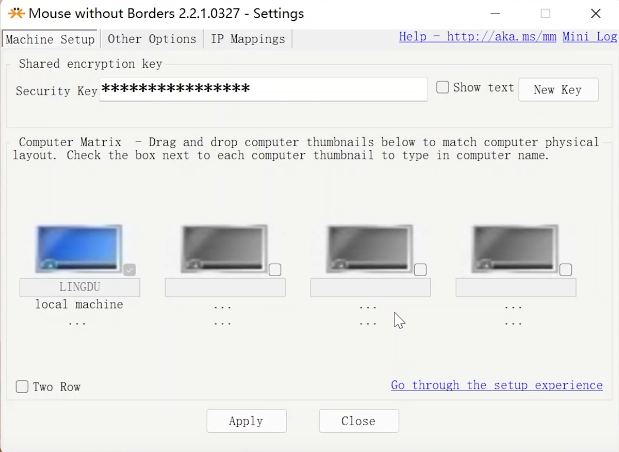Open the Help aka.ms/mm link
This screenshot has height=452, width=619.
(x=477, y=37)
